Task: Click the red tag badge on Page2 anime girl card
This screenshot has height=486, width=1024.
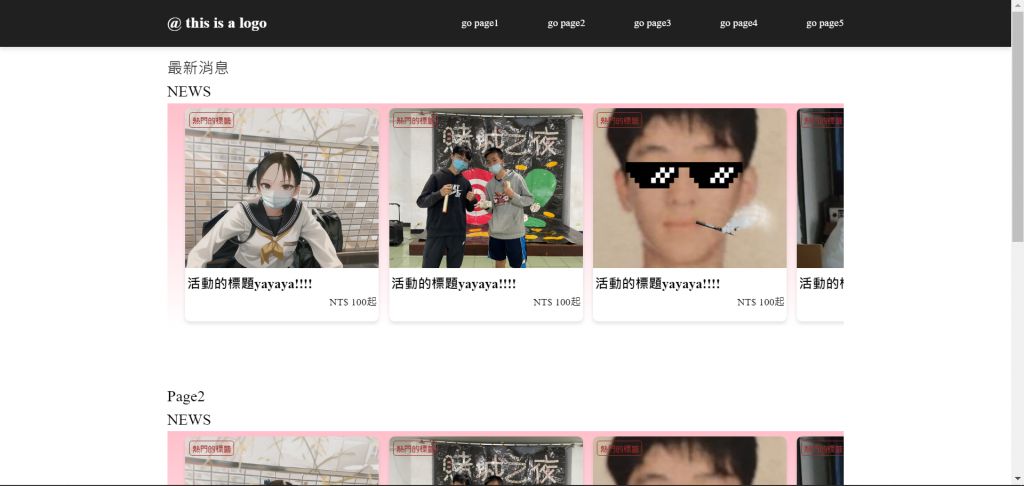Action: (212, 449)
